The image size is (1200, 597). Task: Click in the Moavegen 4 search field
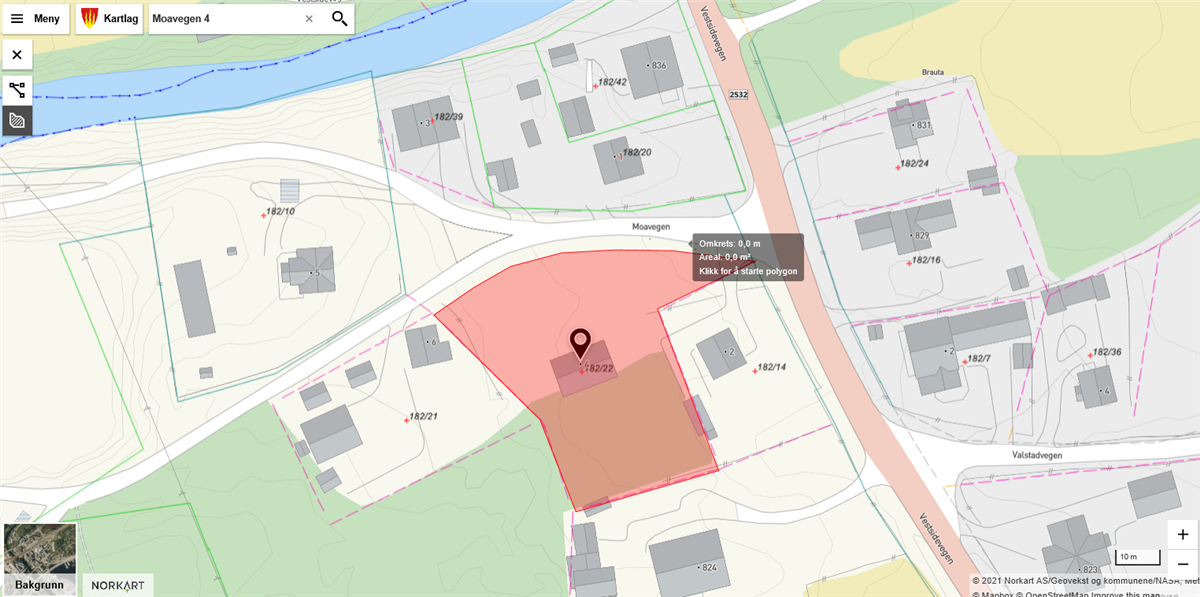click(x=225, y=19)
